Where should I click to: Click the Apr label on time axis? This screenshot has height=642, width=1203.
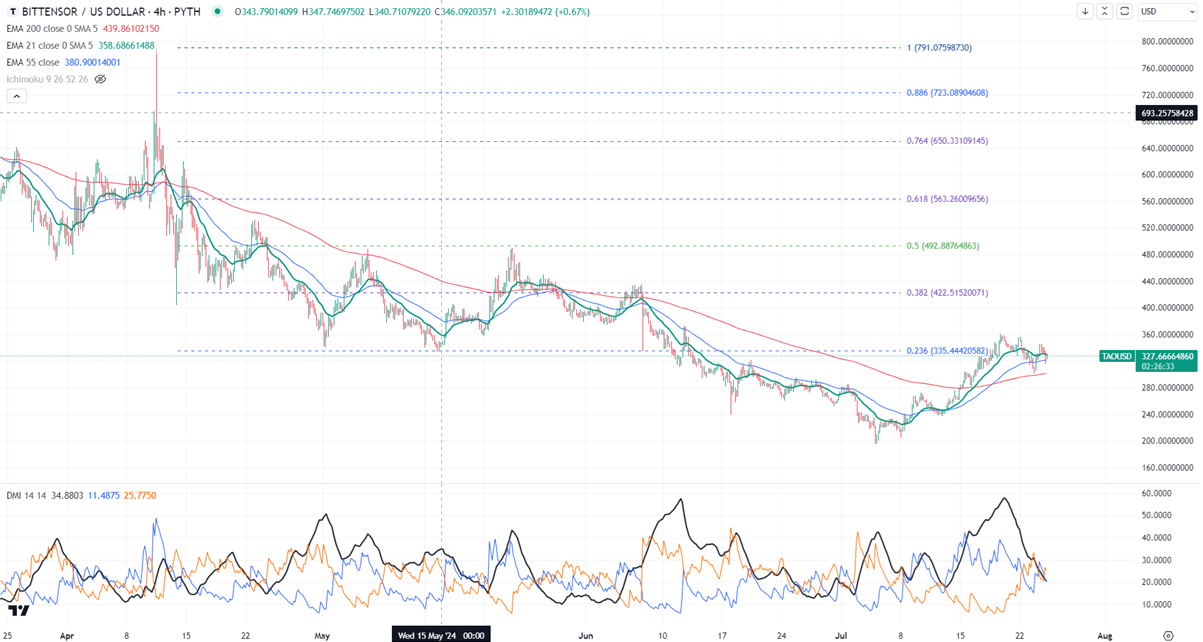pyautogui.click(x=66, y=634)
